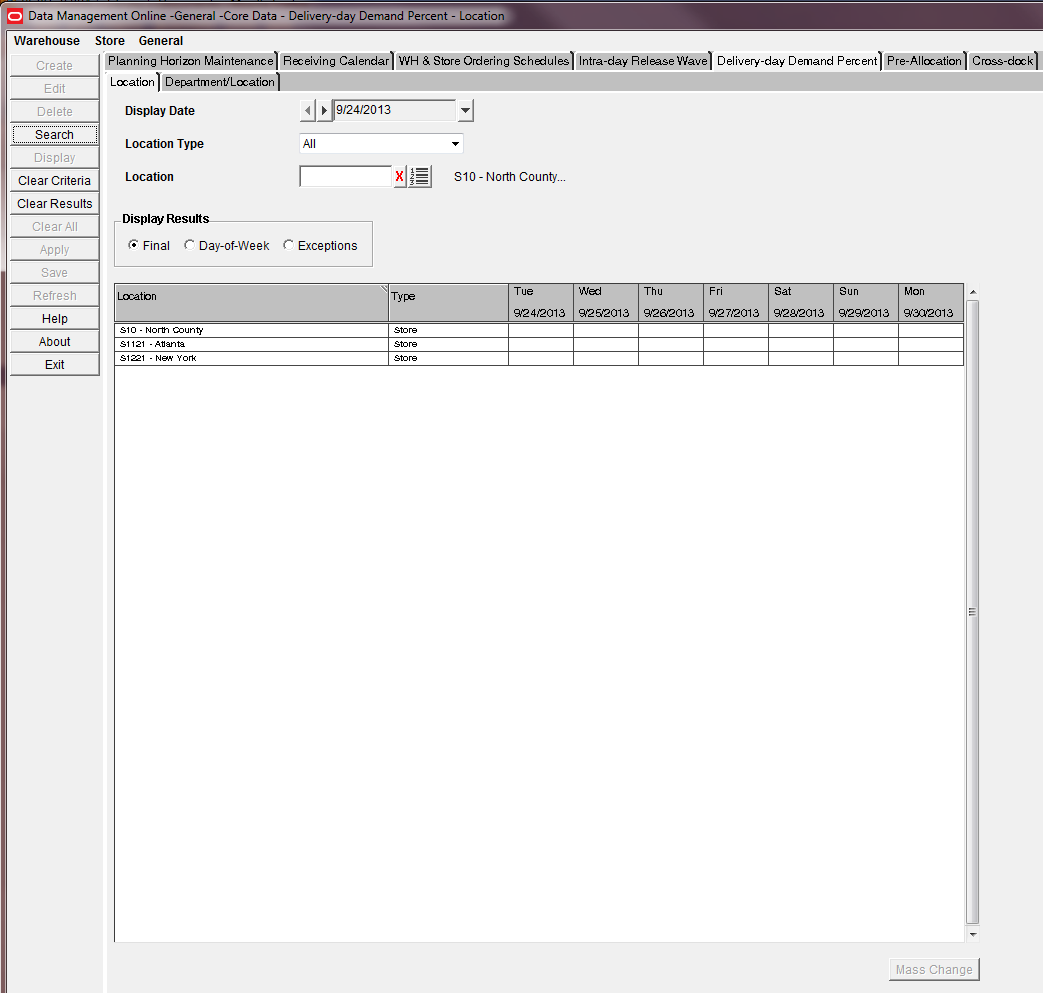Switch to Intra-day Release Wave tab
The height and width of the screenshot is (993, 1043).
pyautogui.click(x=643, y=61)
